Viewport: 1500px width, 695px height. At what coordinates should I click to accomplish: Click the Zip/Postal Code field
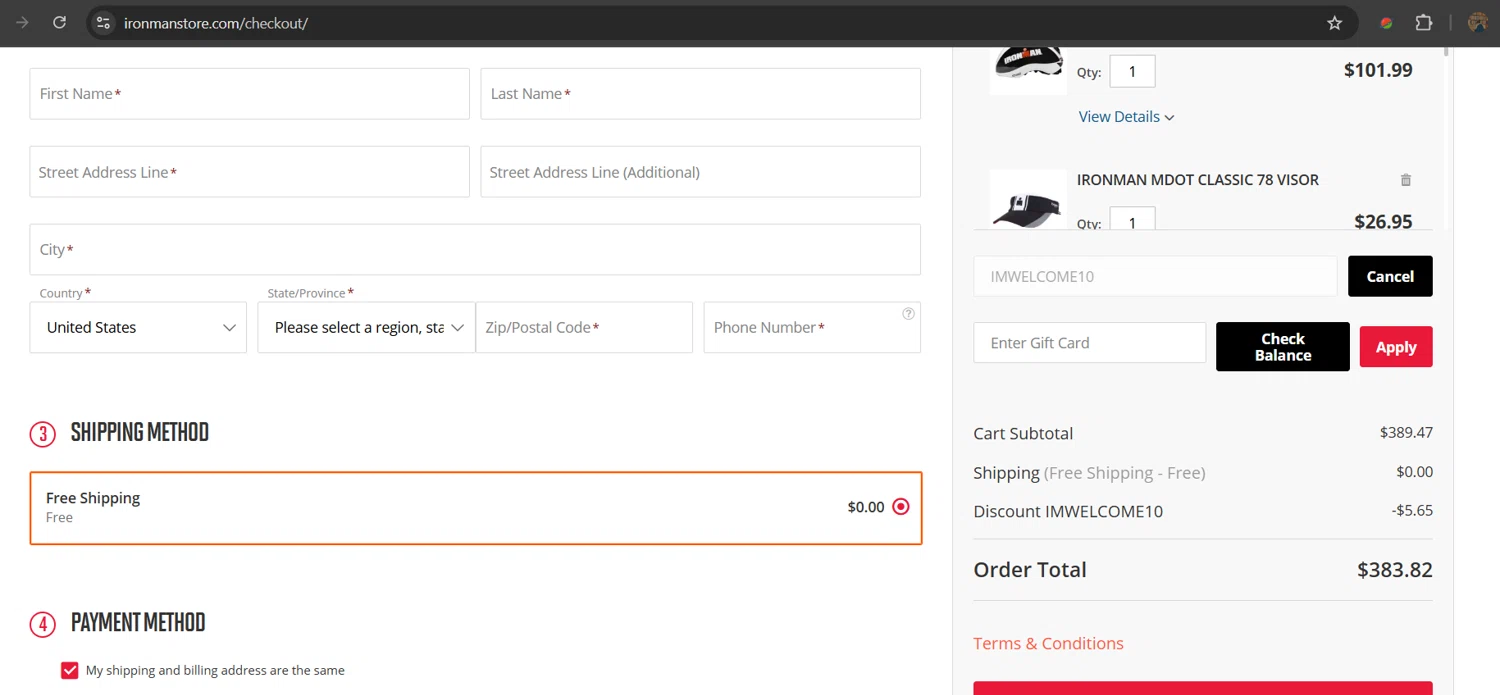pos(584,327)
